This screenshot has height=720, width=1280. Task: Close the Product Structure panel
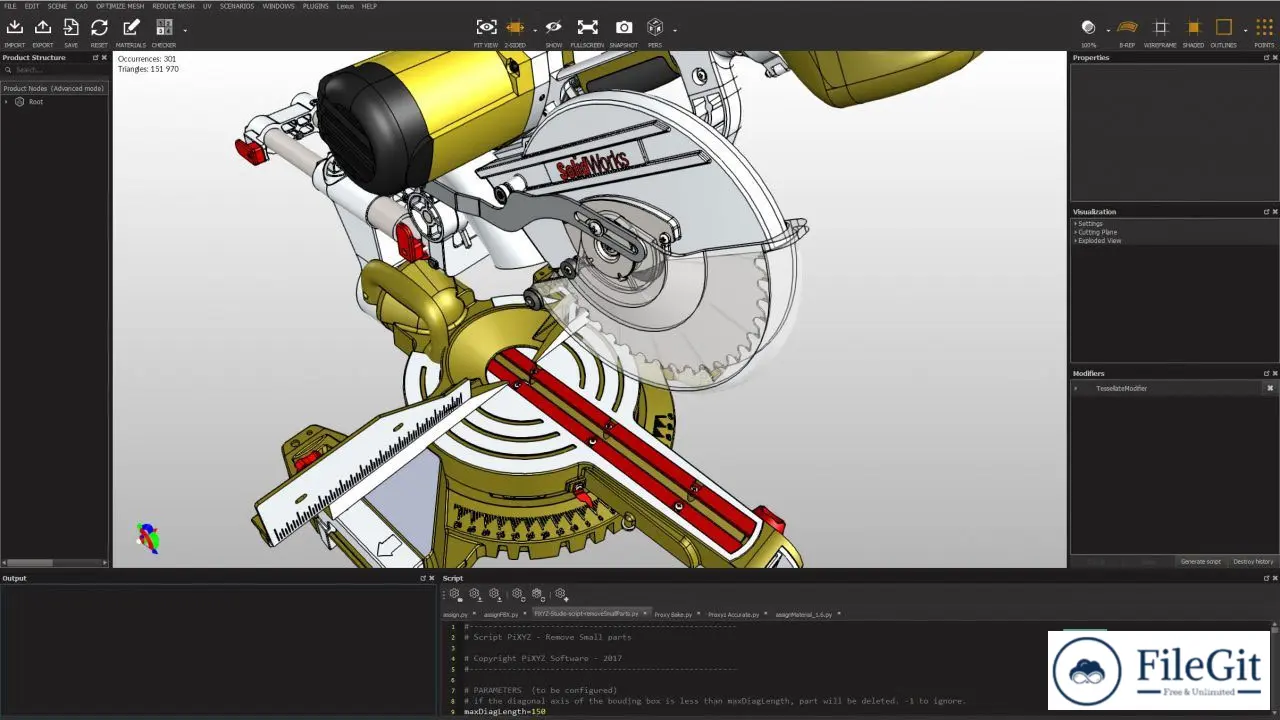[104, 58]
